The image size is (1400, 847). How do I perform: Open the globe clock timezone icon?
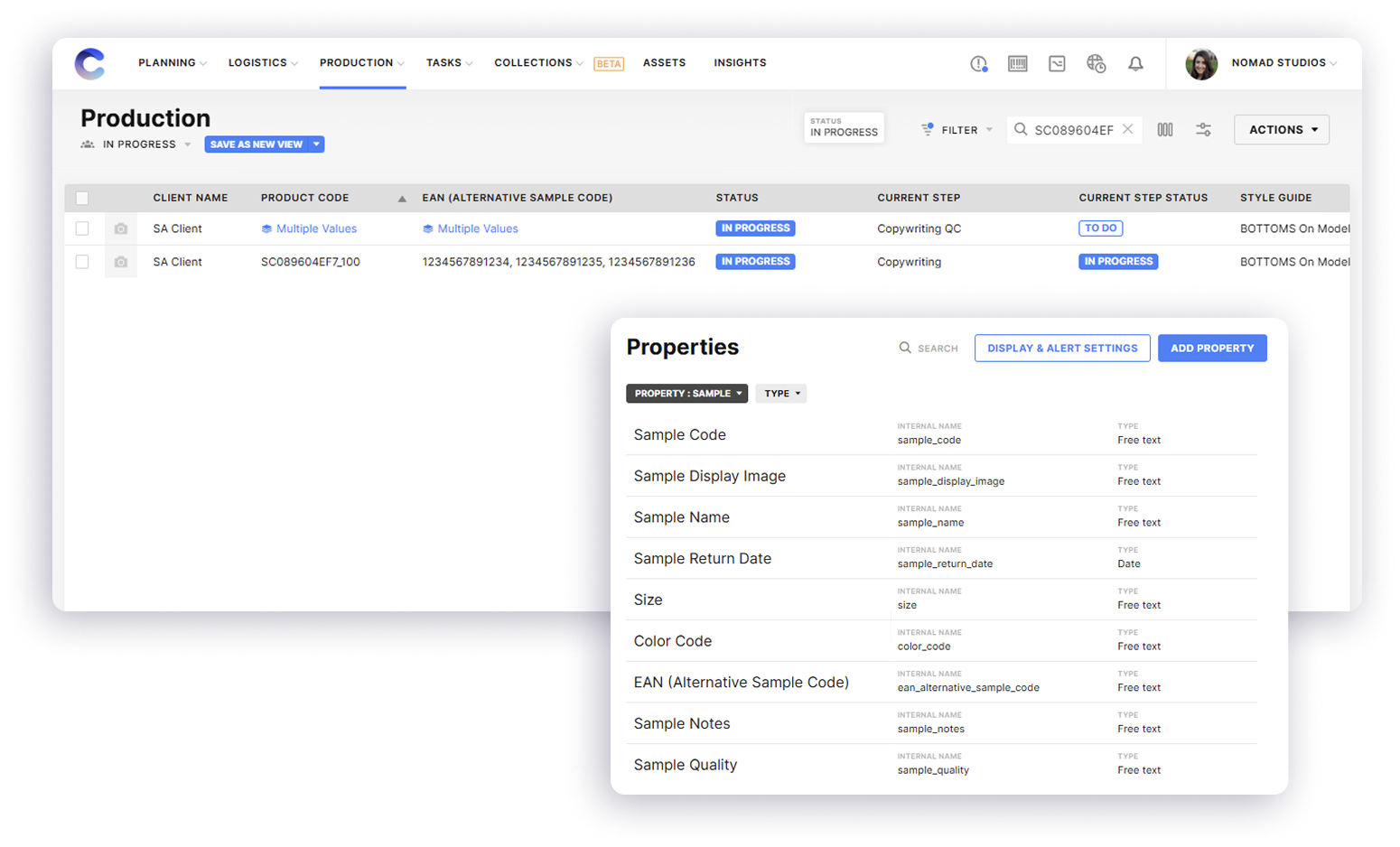(1096, 63)
